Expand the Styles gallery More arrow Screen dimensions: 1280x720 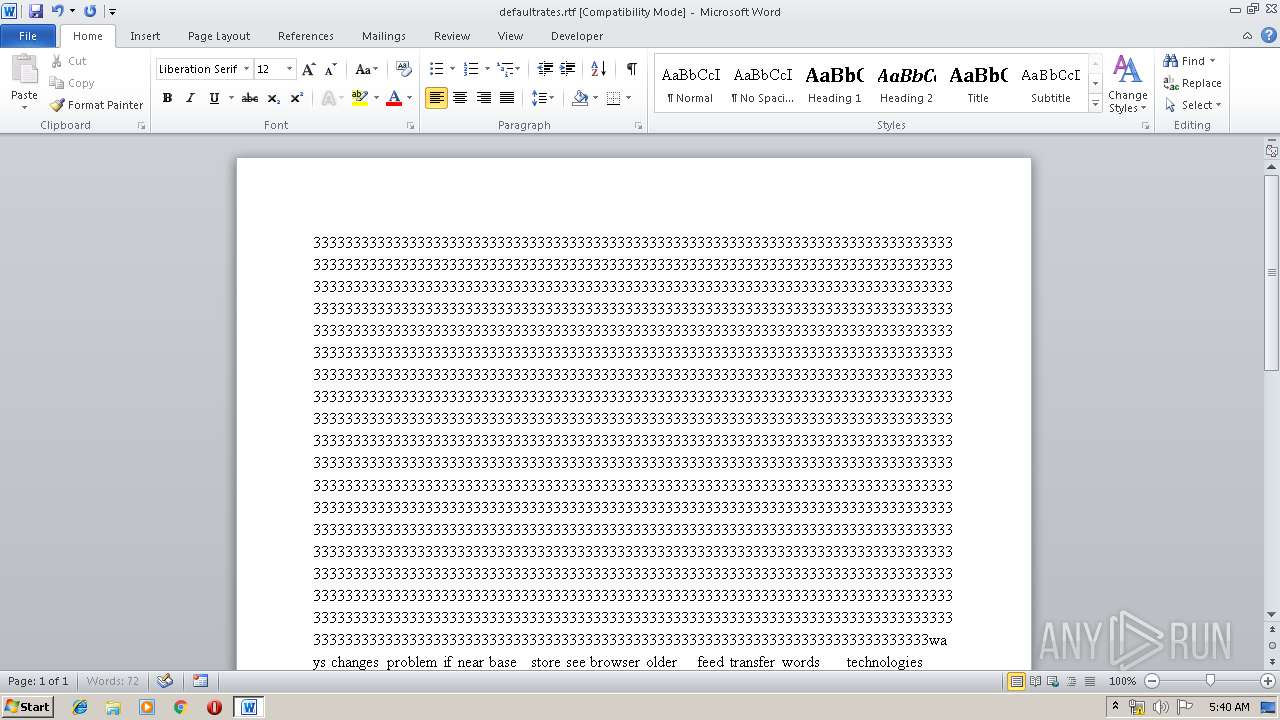[1095, 104]
